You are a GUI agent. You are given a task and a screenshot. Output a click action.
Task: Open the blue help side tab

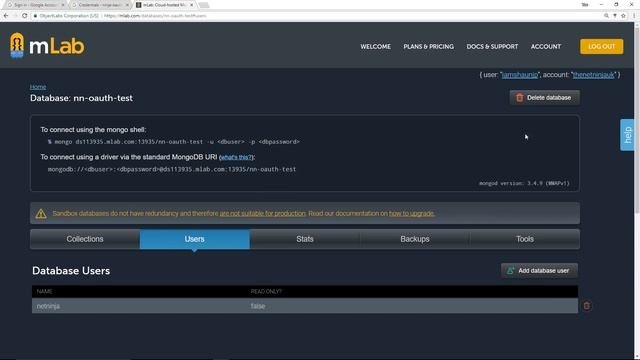pos(627,135)
